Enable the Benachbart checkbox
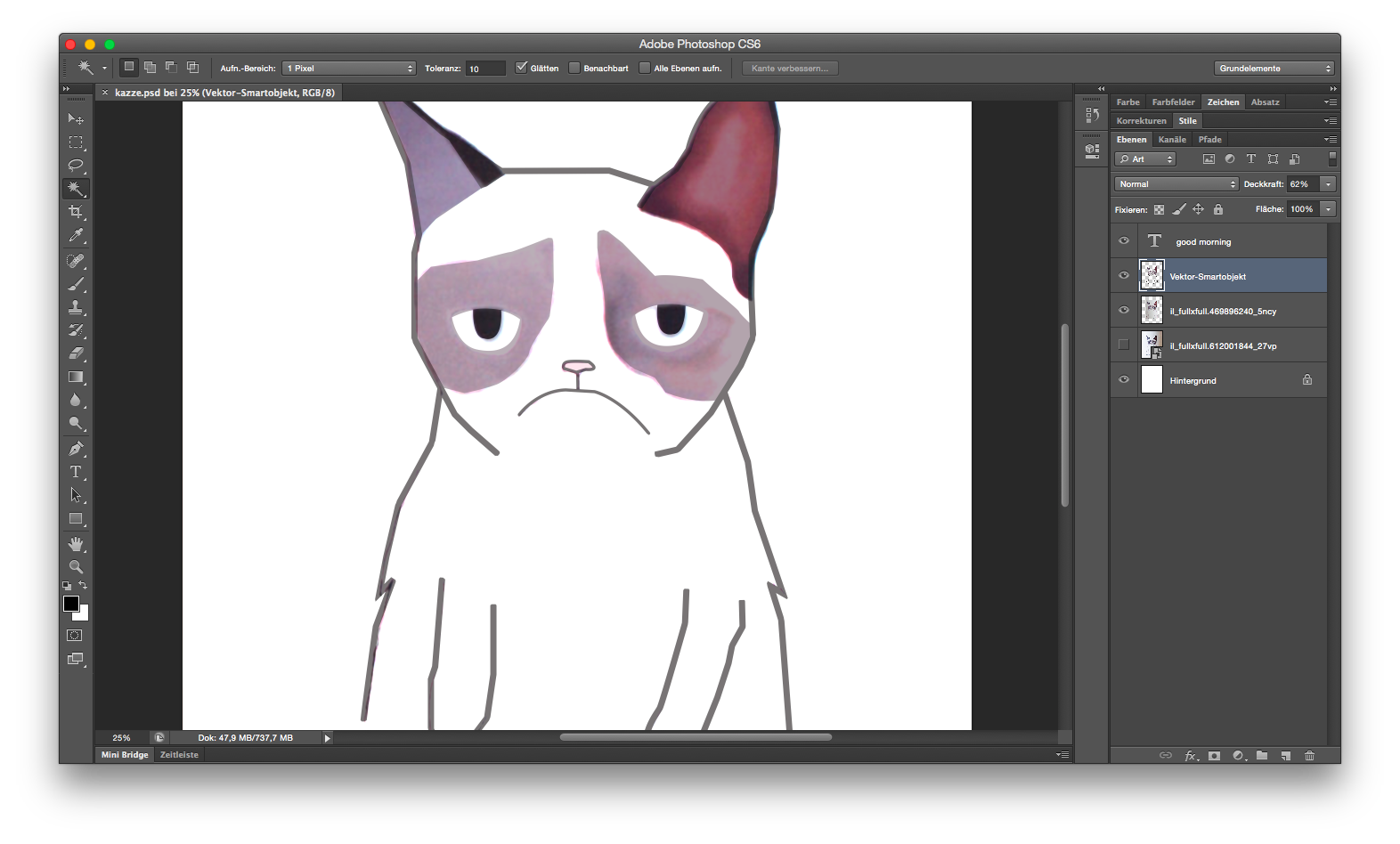Screen dimensions: 1400x844 574,68
